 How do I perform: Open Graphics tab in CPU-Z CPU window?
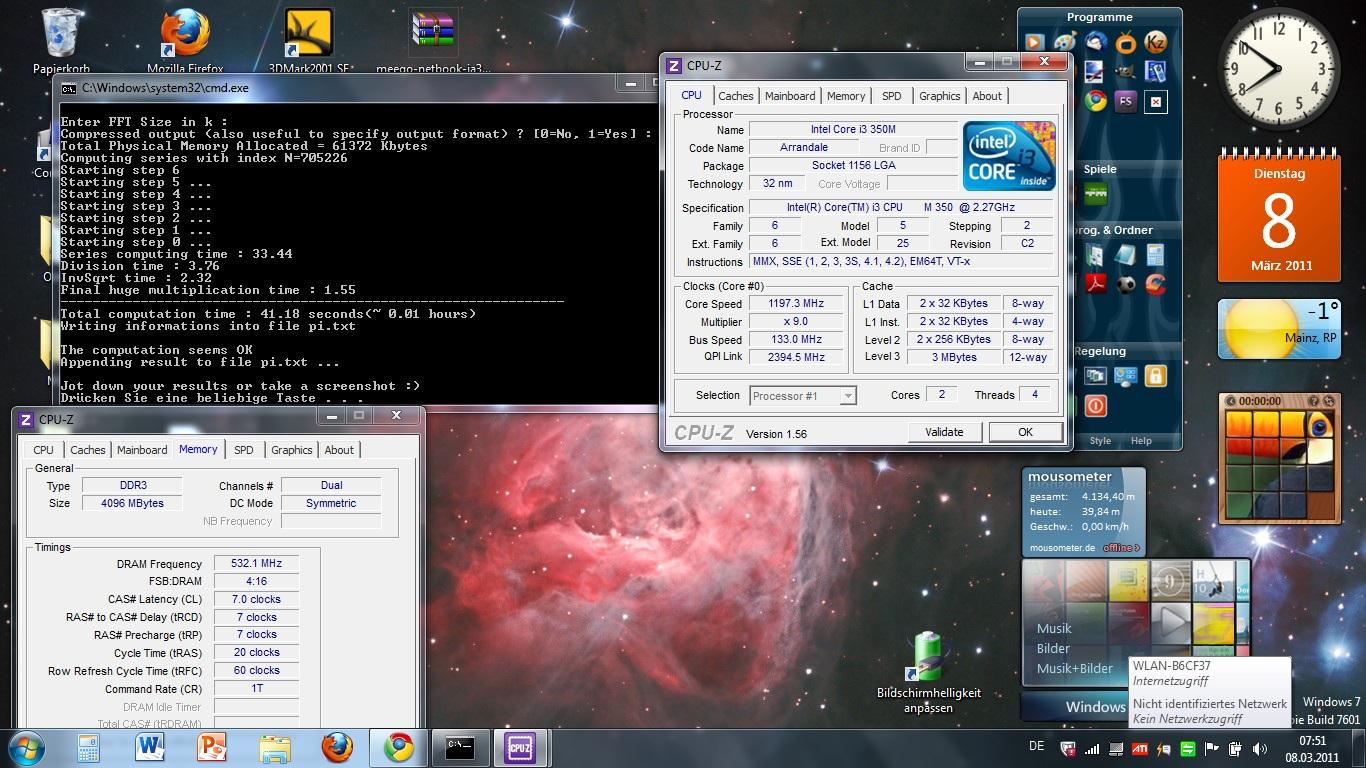(940, 96)
